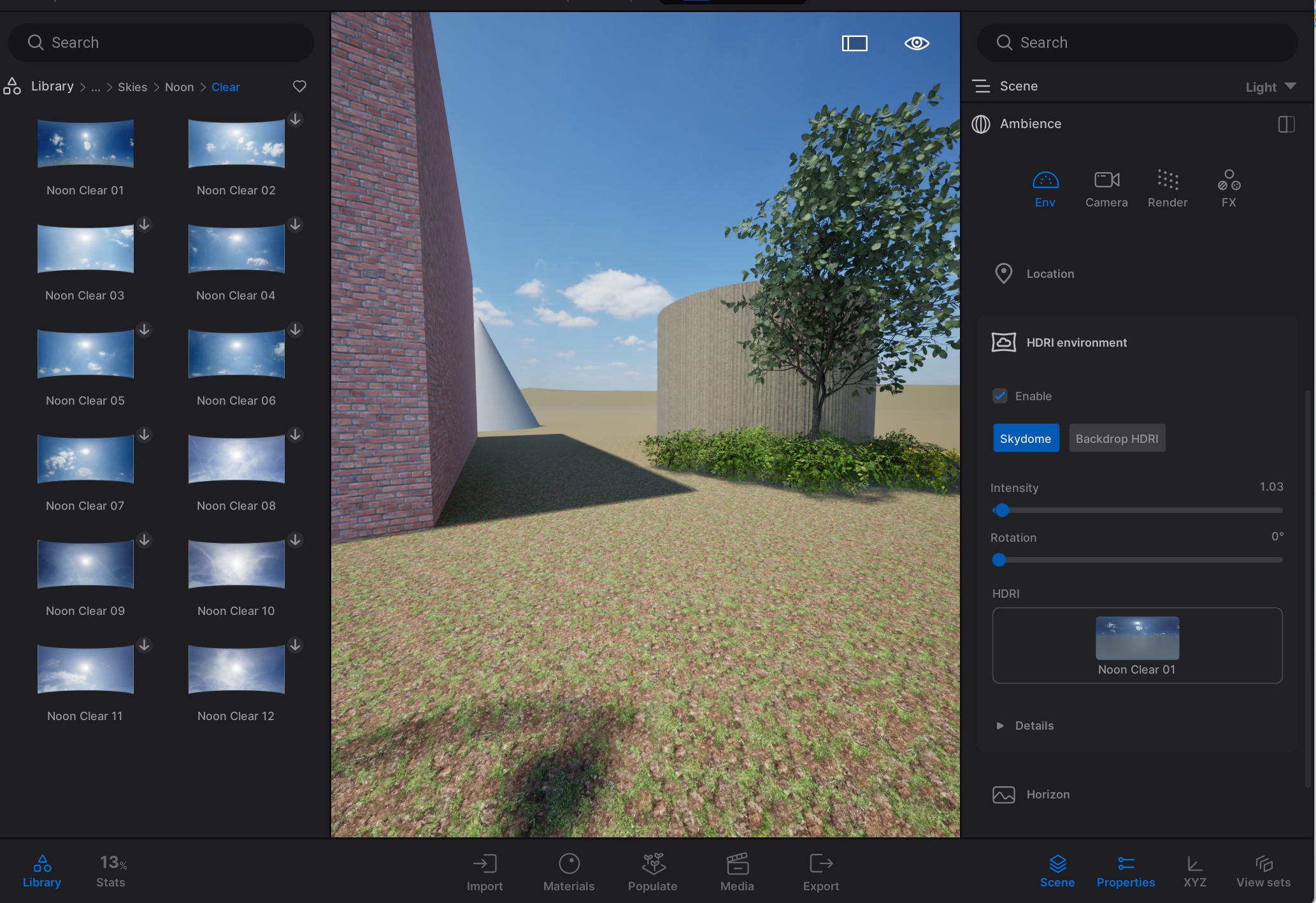Click the split panel icon beside Ambience
This screenshot has height=903, width=1316.
coord(1286,124)
